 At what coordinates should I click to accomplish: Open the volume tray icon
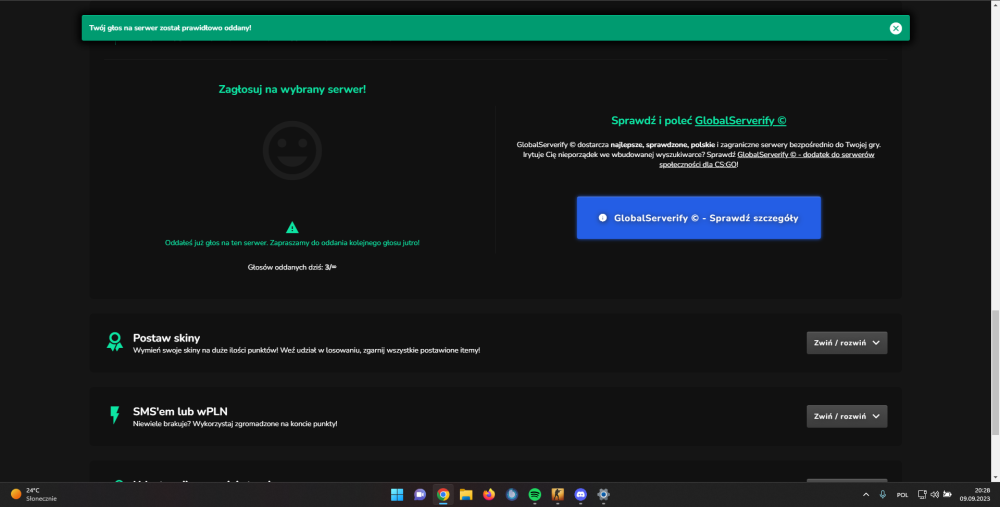pyautogui.click(x=934, y=495)
